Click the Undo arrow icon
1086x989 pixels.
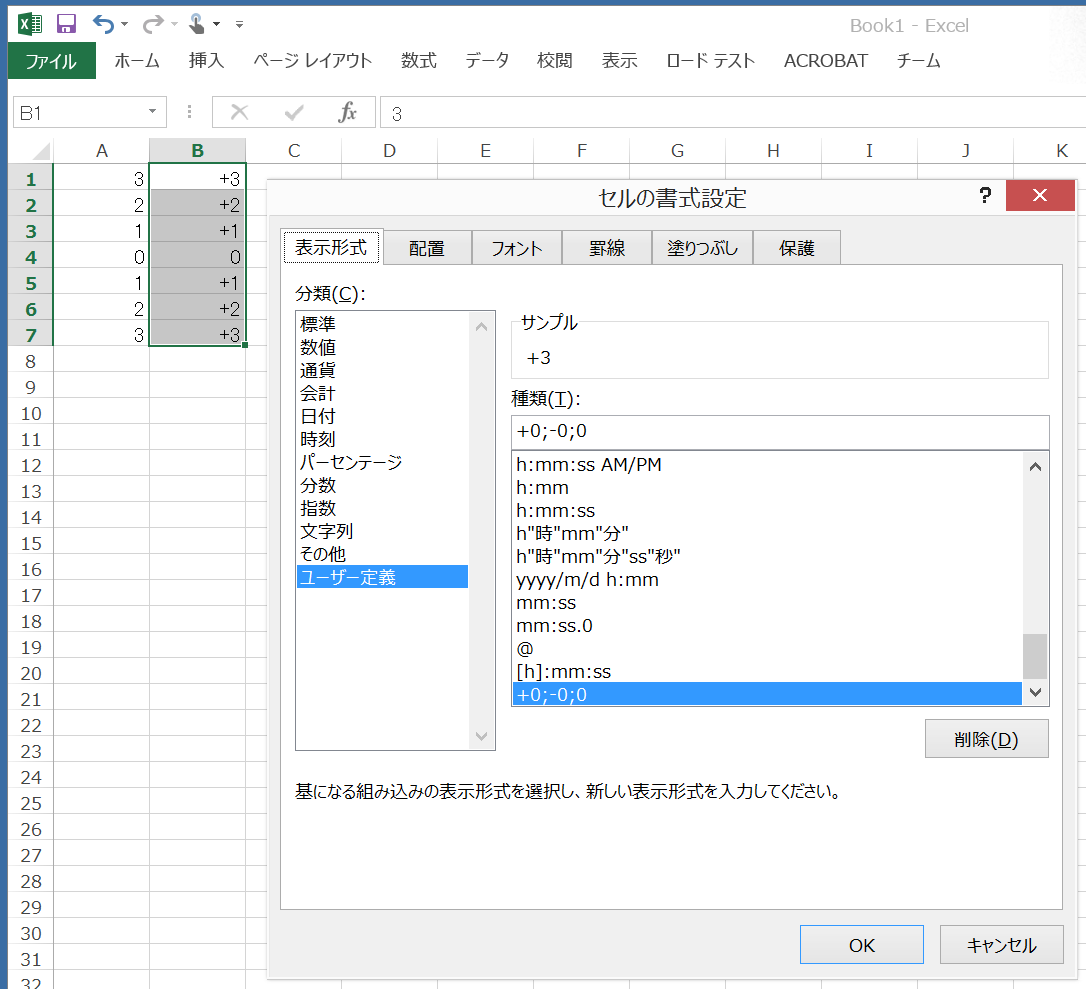pos(102,24)
